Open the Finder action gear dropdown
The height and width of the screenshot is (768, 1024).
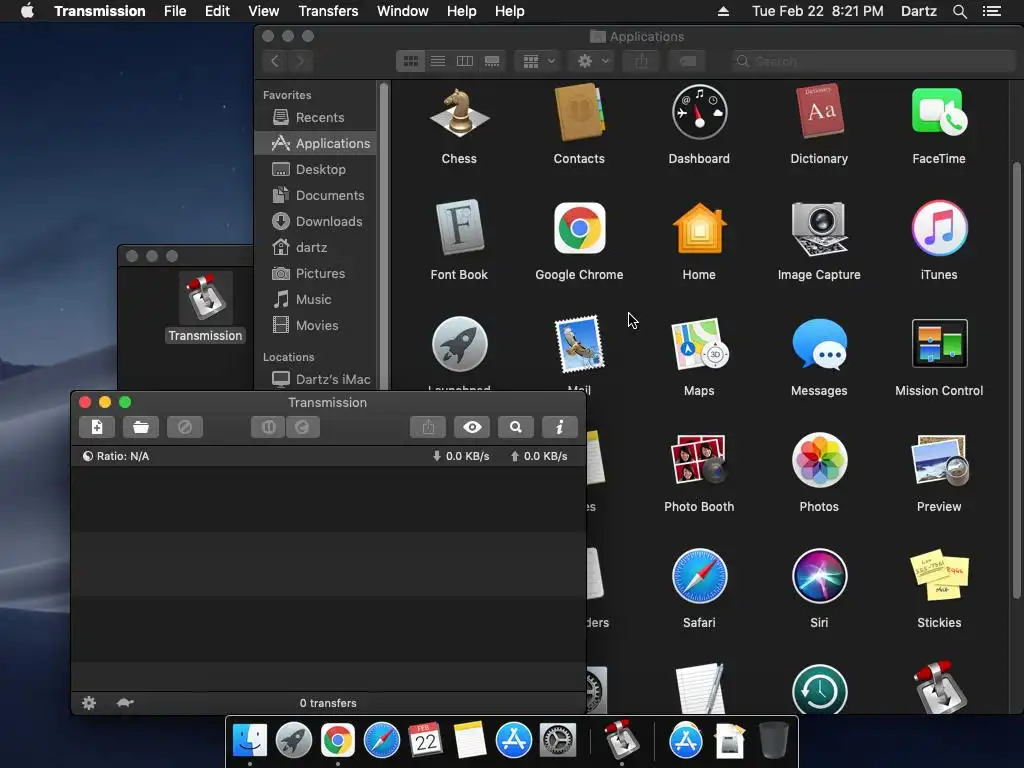591,61
